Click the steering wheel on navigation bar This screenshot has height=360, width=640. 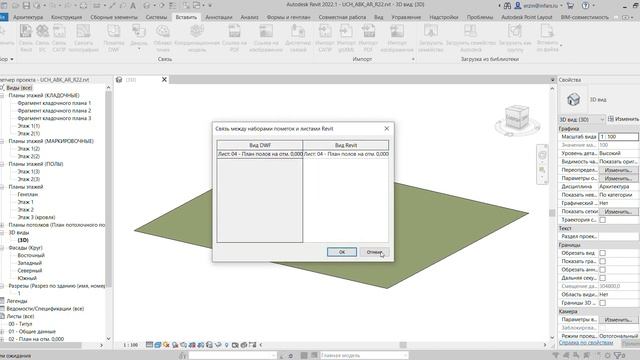542,155
